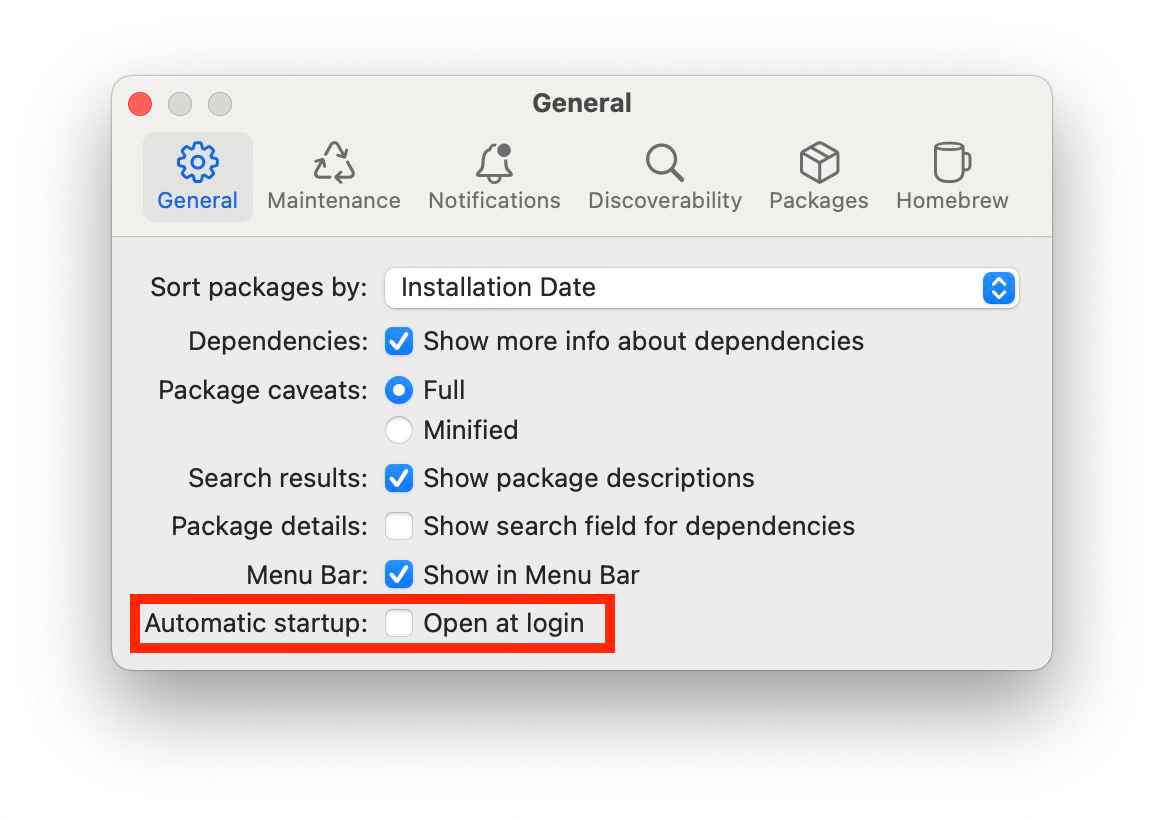Select the Discoverability tab
This screenshot has width=1164, height=818.
[665, 177]
